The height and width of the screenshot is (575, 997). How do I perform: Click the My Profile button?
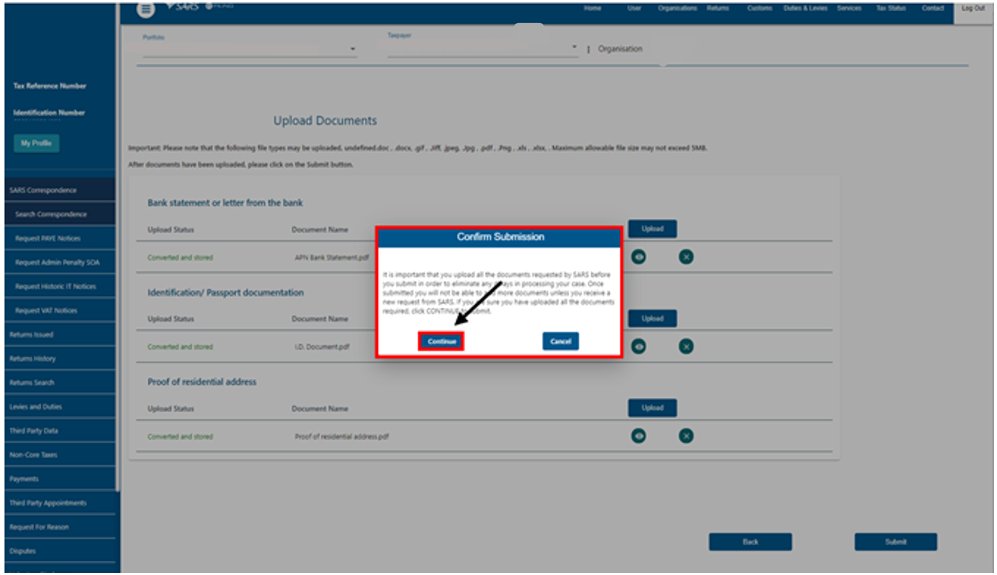[39, 143]
